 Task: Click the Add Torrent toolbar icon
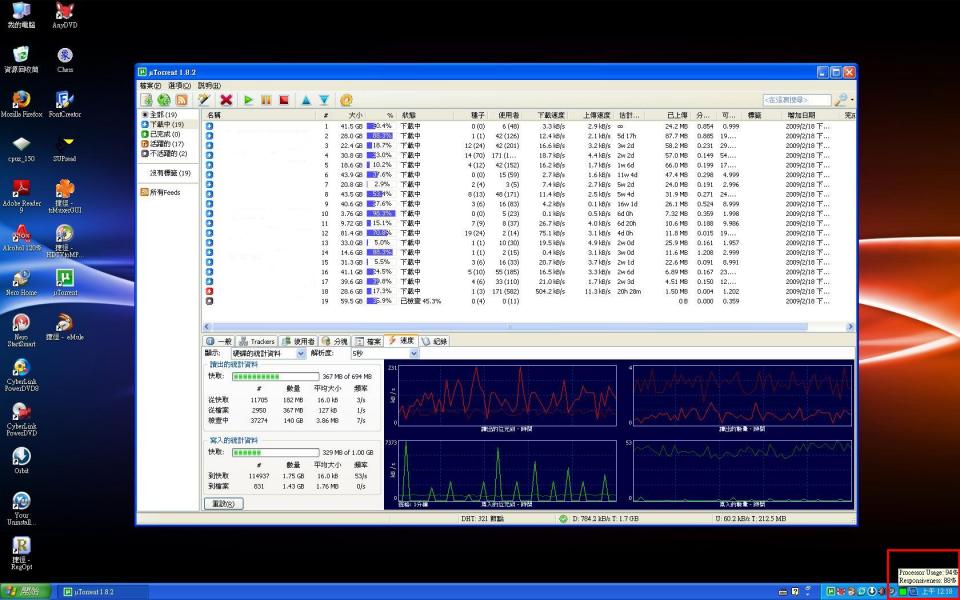coord(147,100)
